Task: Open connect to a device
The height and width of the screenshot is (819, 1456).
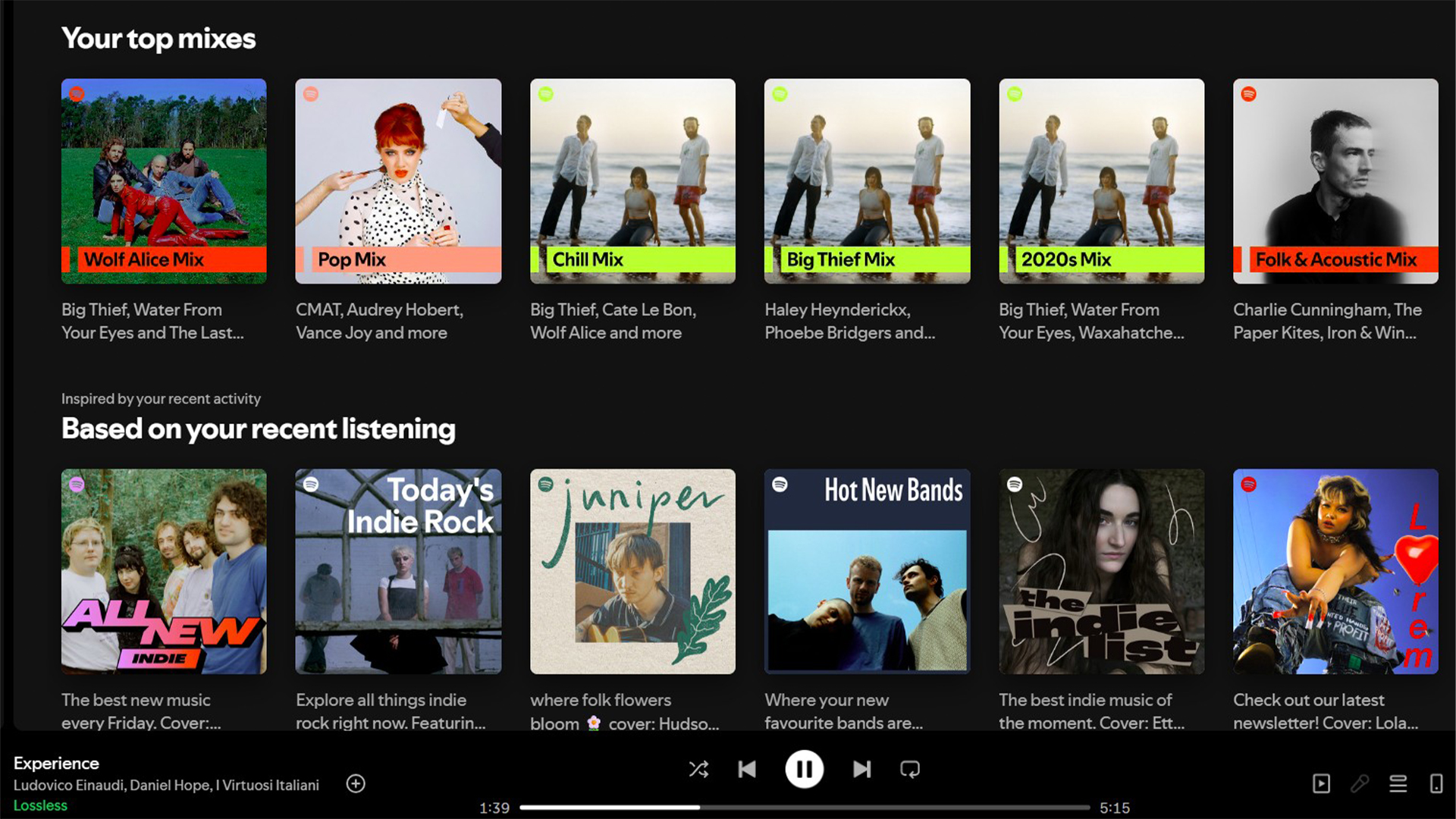Action: point(1436,783)
